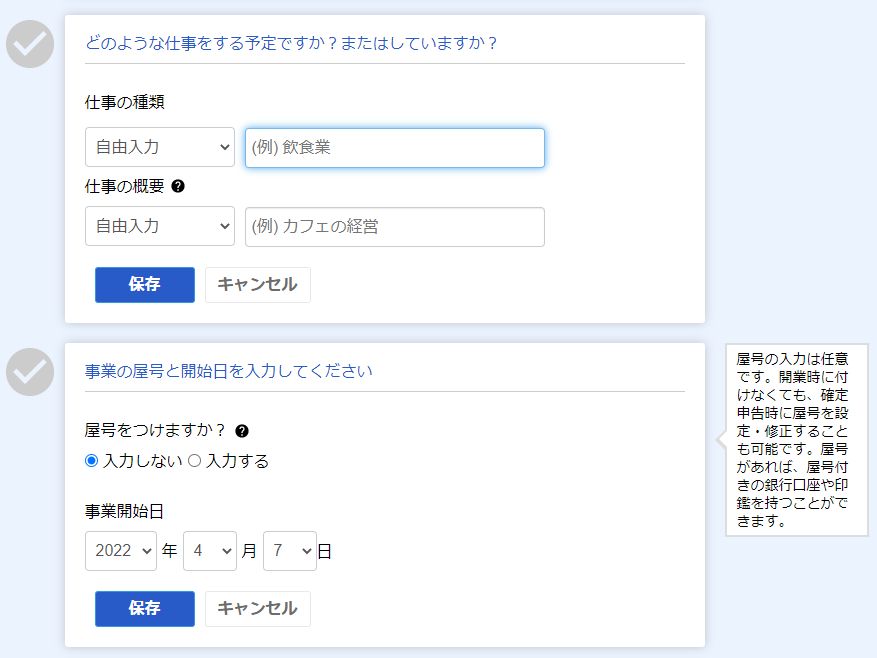877x658 pixels.
Task: Click the checkmark icon next to the job type section
Action: click(30, 44)
